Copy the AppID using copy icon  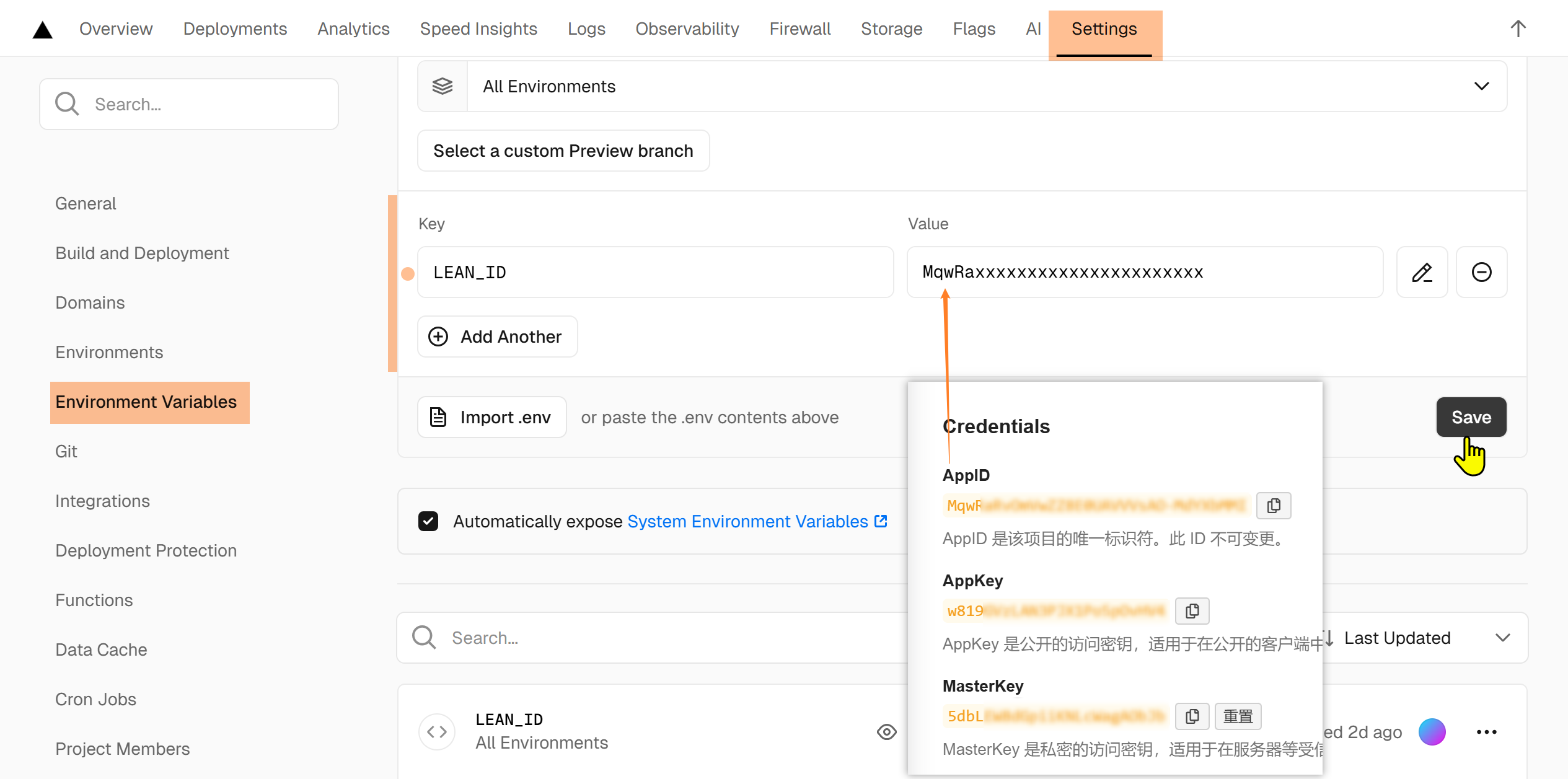click(1273, 506)
